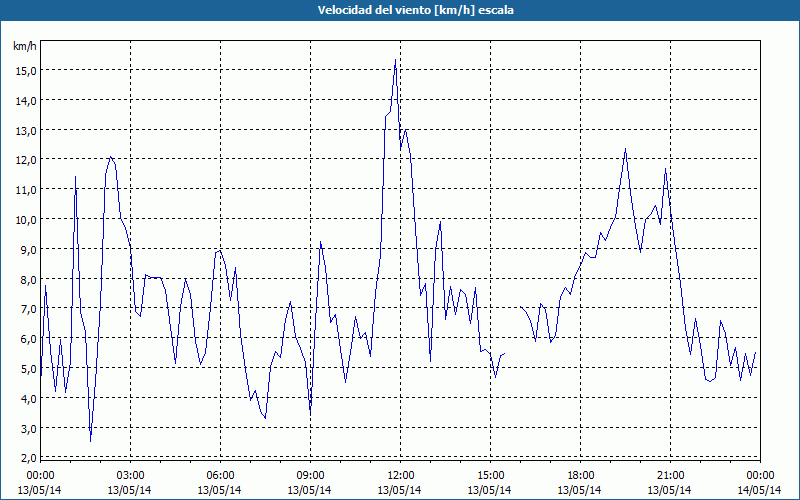The height and width of the screenshot is (500, 800).
Task: Click the "12:00" x-axis time label
Action: click(x=400, y=476)
